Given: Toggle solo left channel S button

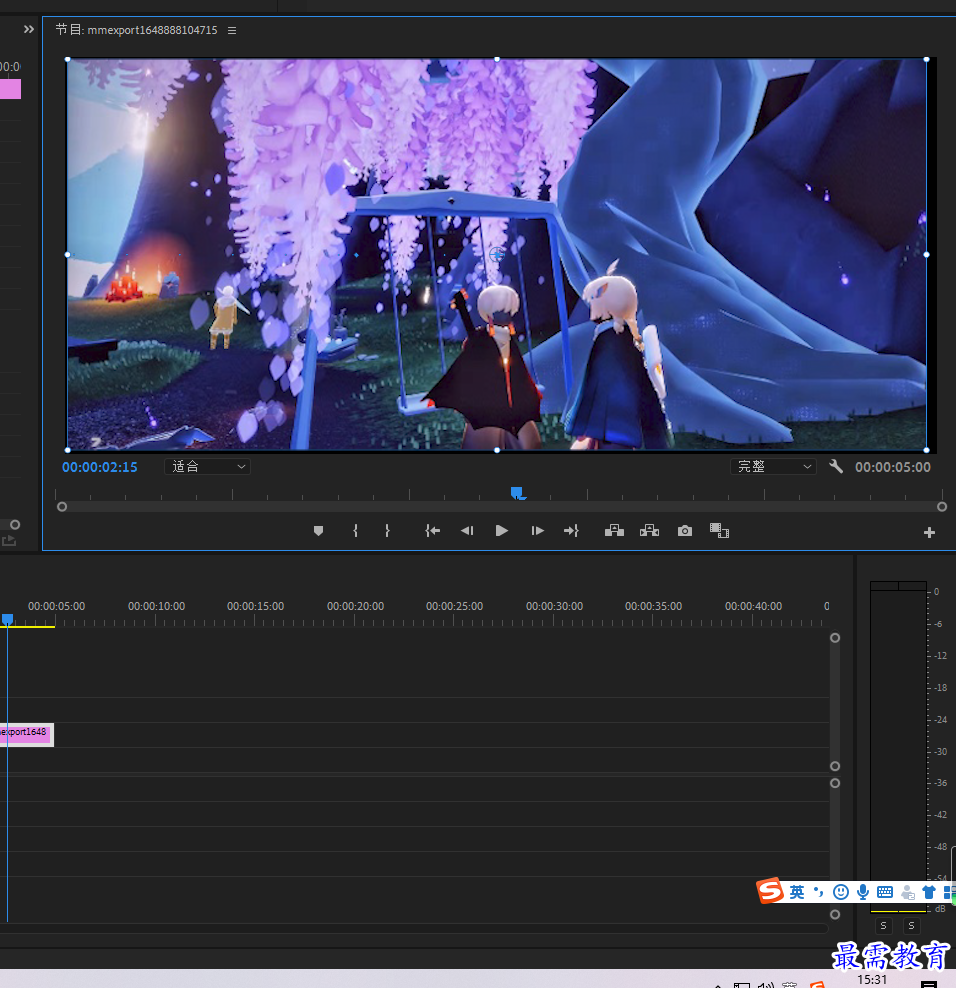Looking at the screenshot, I should click(884, 926).
